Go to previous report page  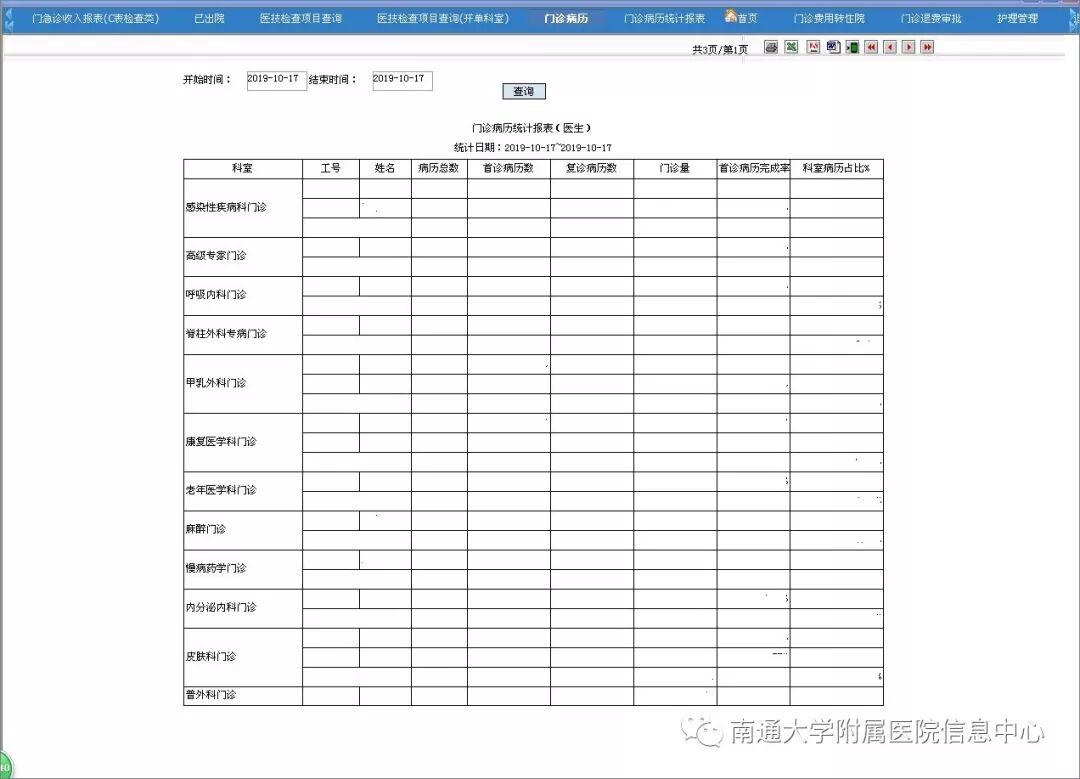pos(890,47)
